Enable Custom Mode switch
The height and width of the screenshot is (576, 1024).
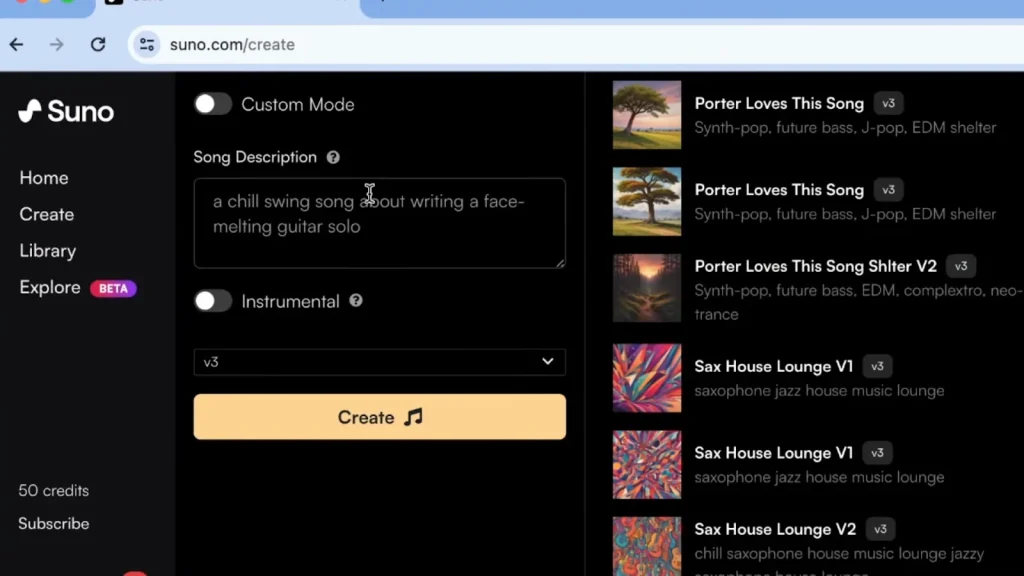pos(212,104)
